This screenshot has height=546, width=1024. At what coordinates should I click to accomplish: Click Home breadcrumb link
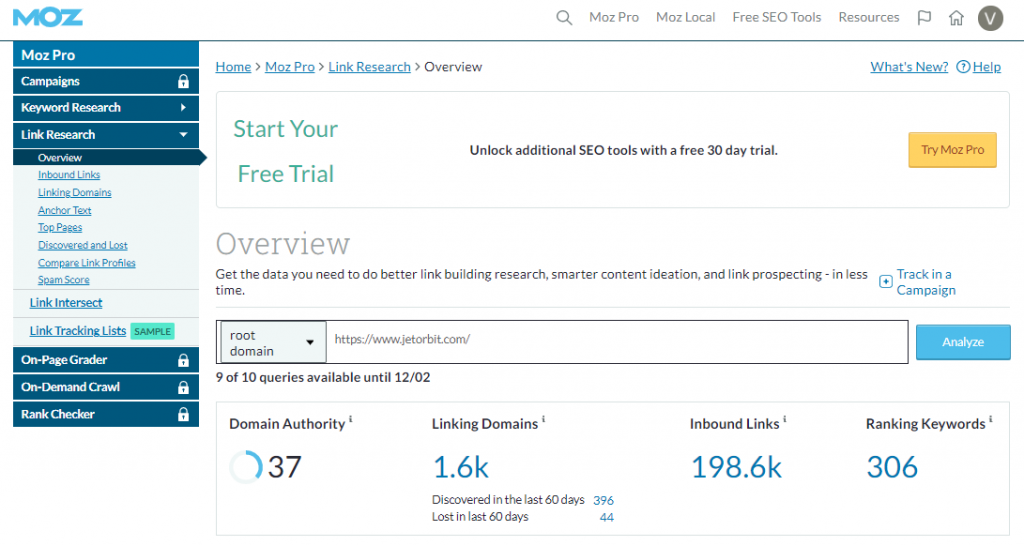point(233,67)
